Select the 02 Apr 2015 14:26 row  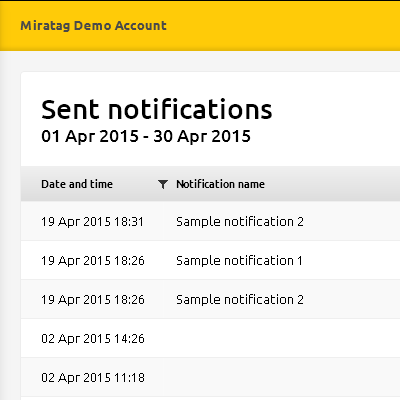coord(210,338)
